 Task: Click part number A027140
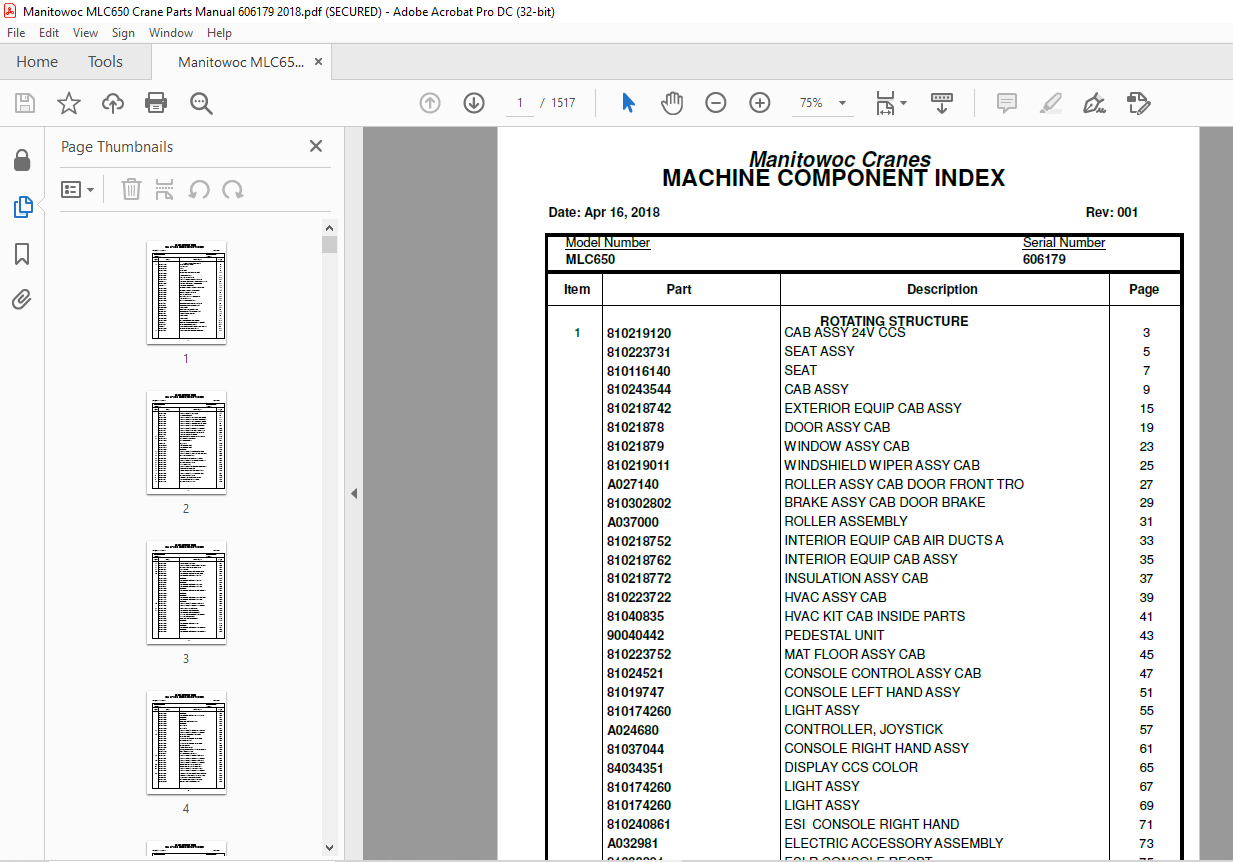(x=633, y=484)
